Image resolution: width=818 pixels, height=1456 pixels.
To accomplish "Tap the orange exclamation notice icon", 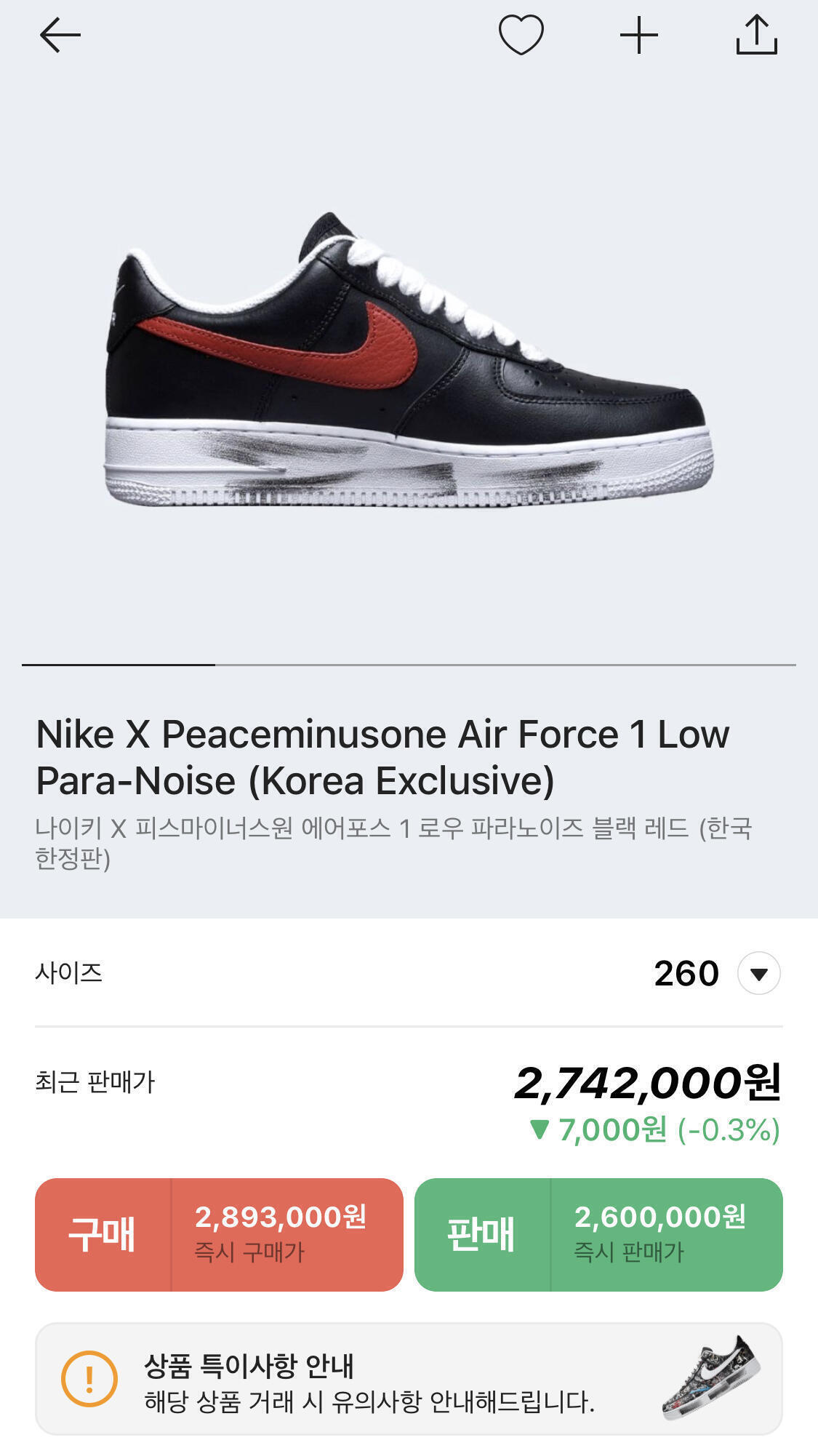I will point(89,1378).
